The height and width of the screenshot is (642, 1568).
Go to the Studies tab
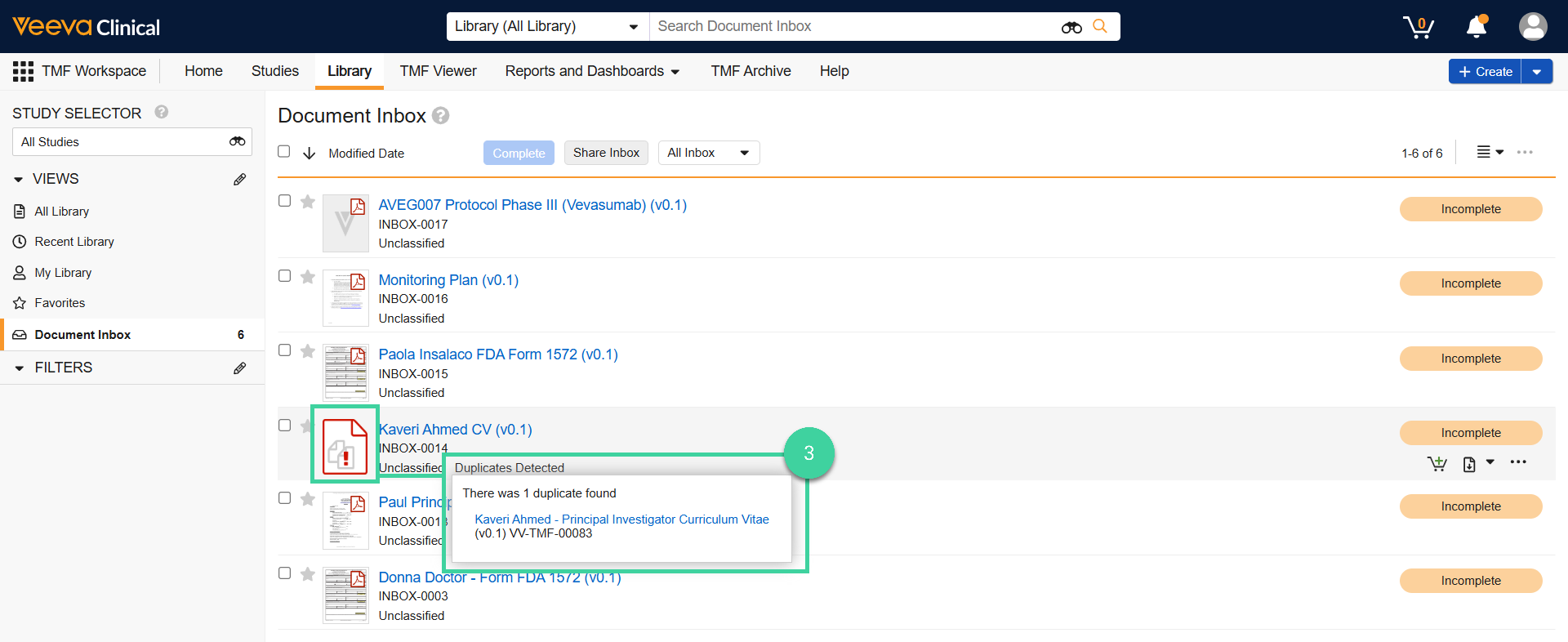click(x=275, y=71)
